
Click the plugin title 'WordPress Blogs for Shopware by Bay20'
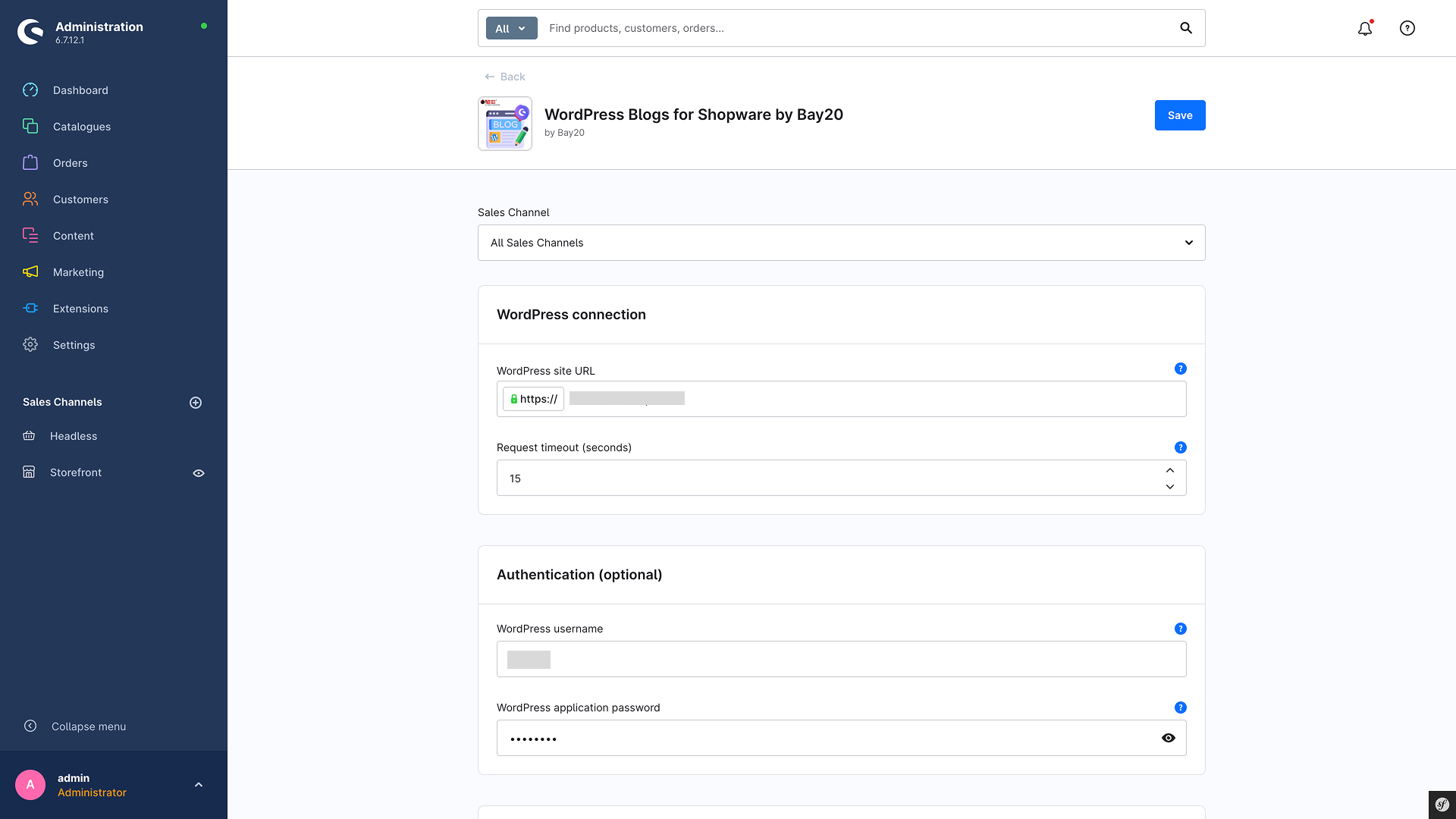click(x=694, y=115)
